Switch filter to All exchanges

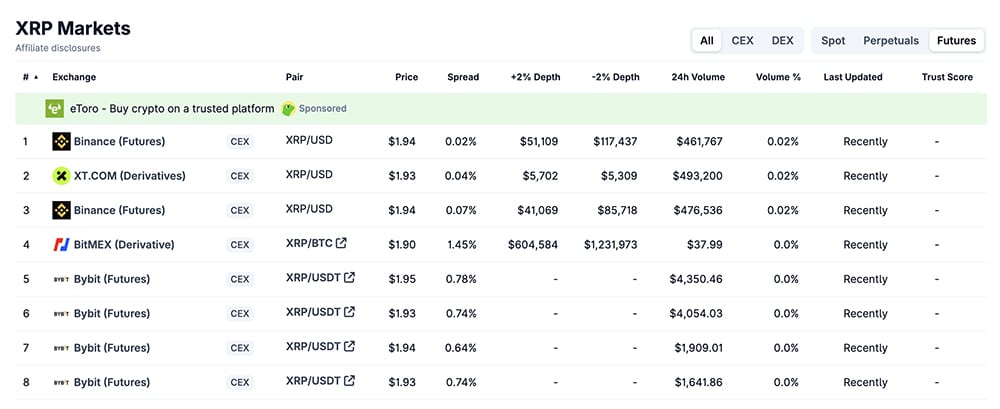pyautogui.click(x=707, y=41)
